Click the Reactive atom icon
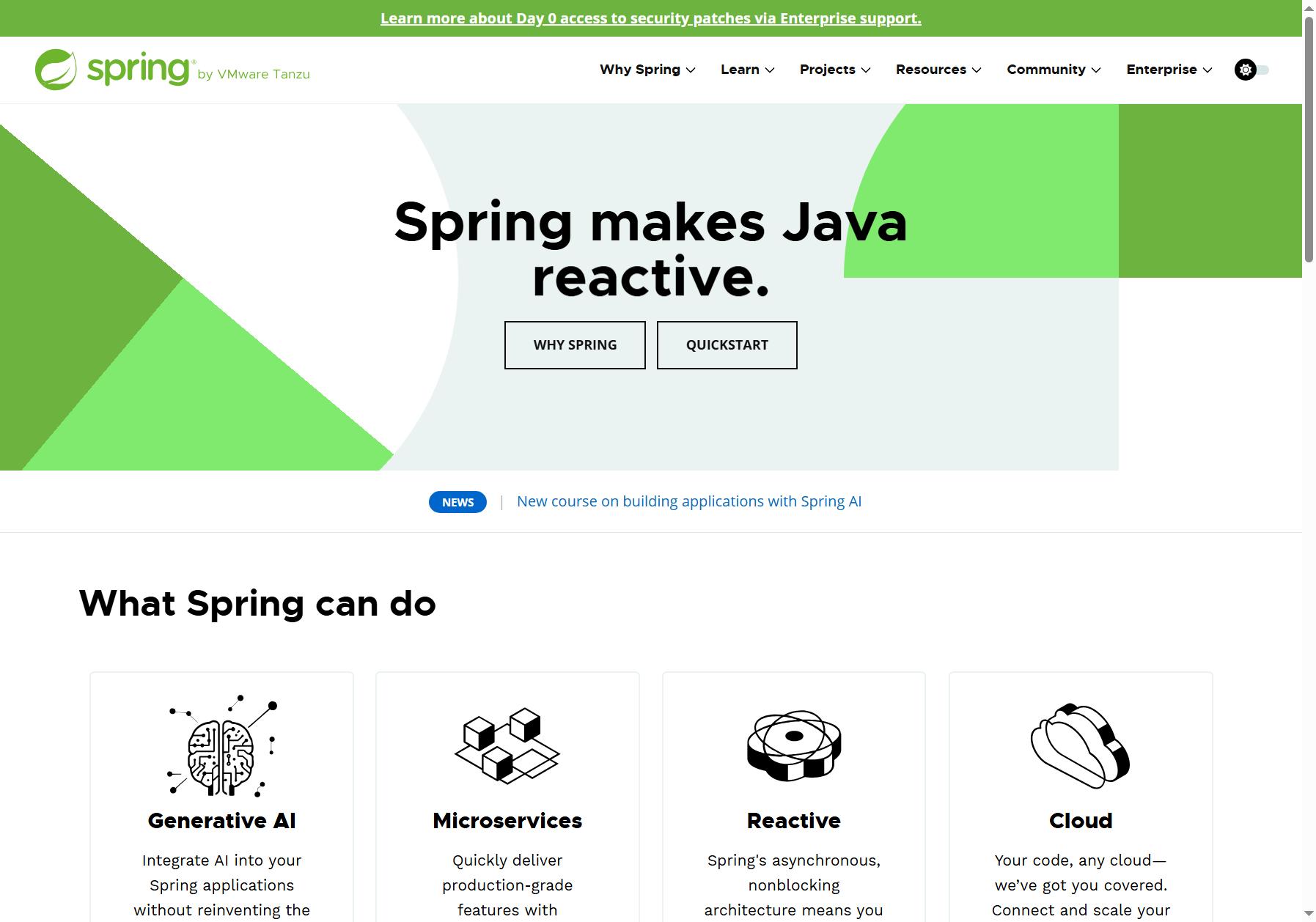1316x922 pixels. (794, 745)
